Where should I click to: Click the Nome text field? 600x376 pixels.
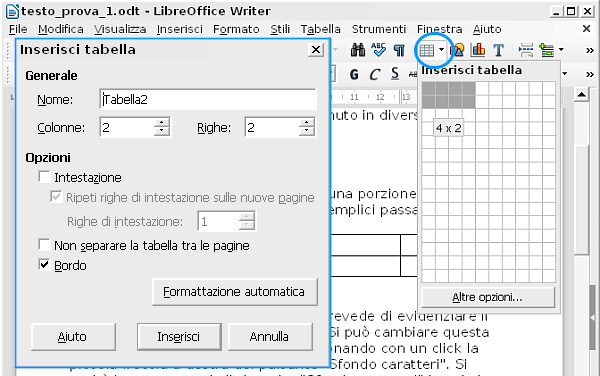[208, 99]
